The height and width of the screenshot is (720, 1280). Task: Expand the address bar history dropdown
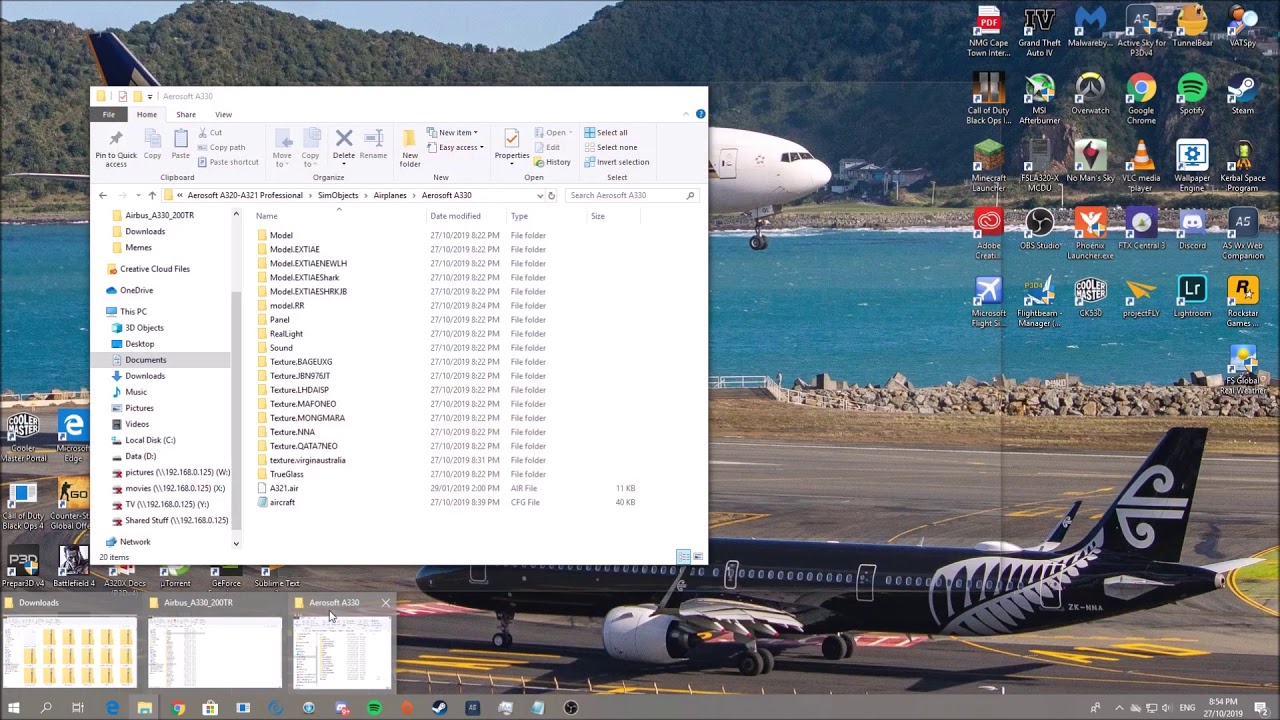point(540,195)
